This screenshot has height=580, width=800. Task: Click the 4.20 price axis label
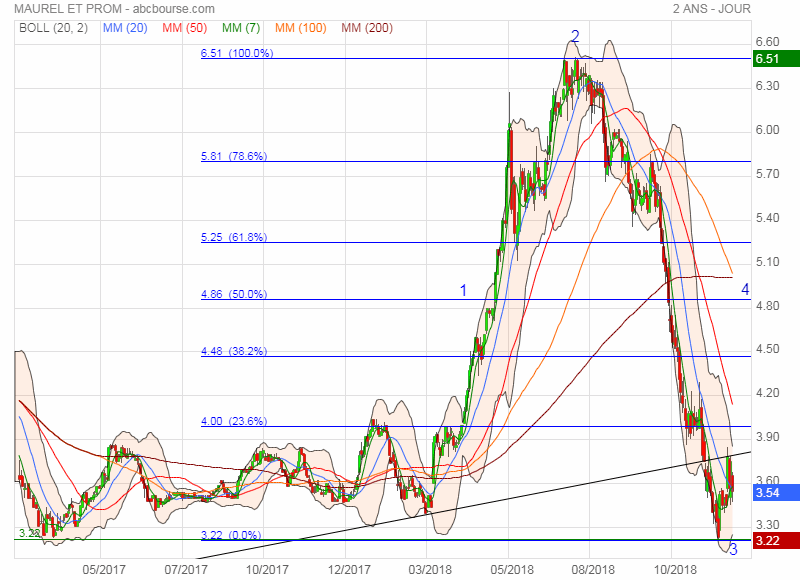[x=767, y=393]
